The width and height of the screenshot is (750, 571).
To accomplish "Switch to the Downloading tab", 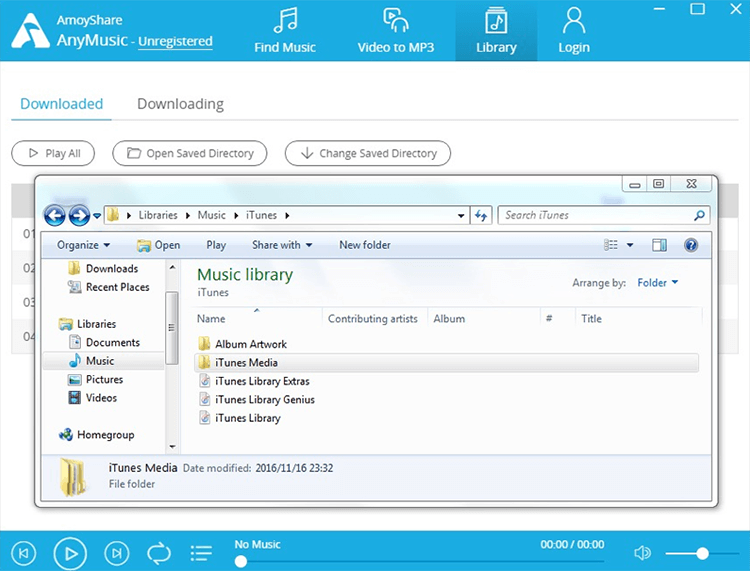I will tap(180, 104).
